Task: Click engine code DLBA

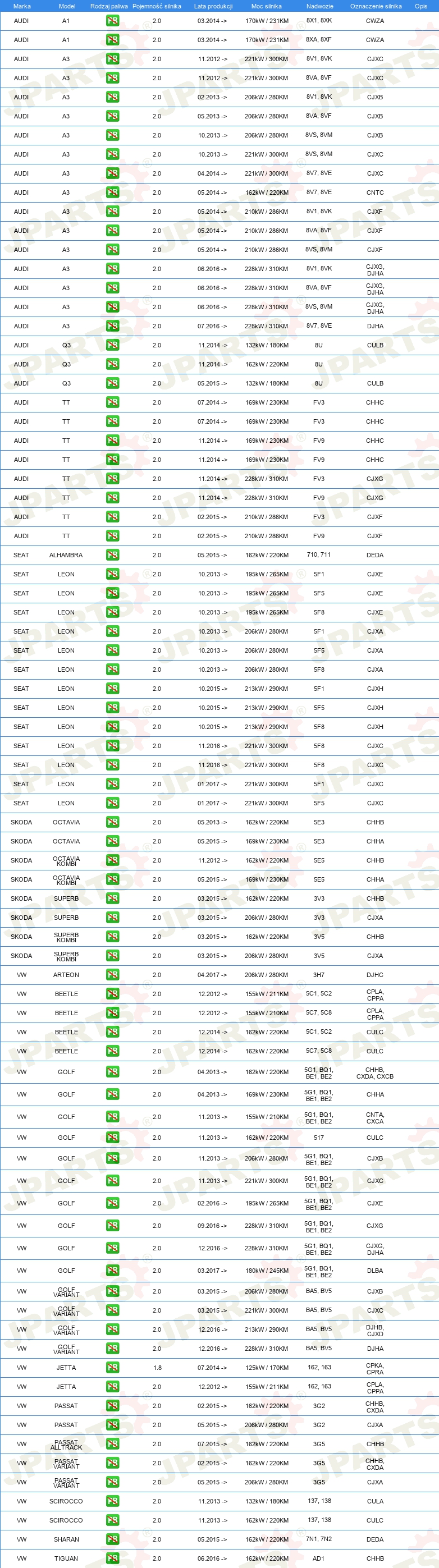Action: pyautogui.click(x=375, y=1271)
